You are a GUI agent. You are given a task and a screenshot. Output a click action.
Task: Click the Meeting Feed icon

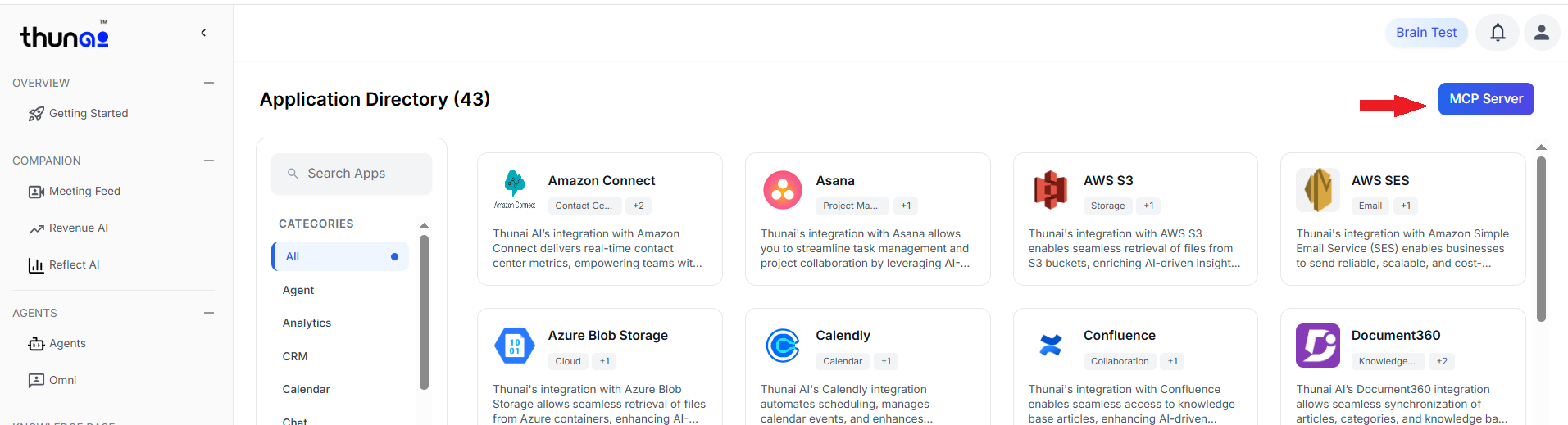point(36,192)
